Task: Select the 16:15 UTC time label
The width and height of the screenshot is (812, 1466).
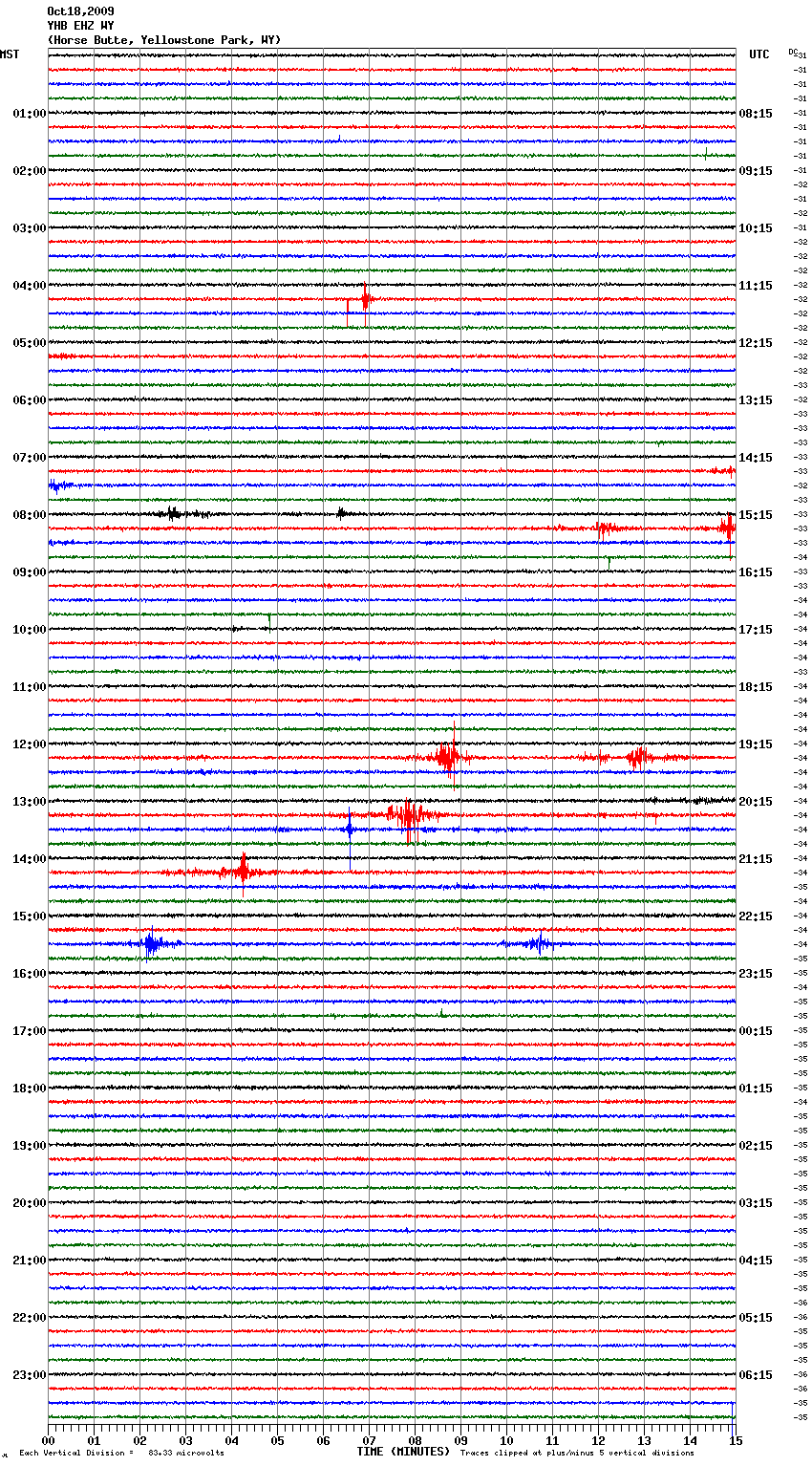Action: [x=756, y=572]
